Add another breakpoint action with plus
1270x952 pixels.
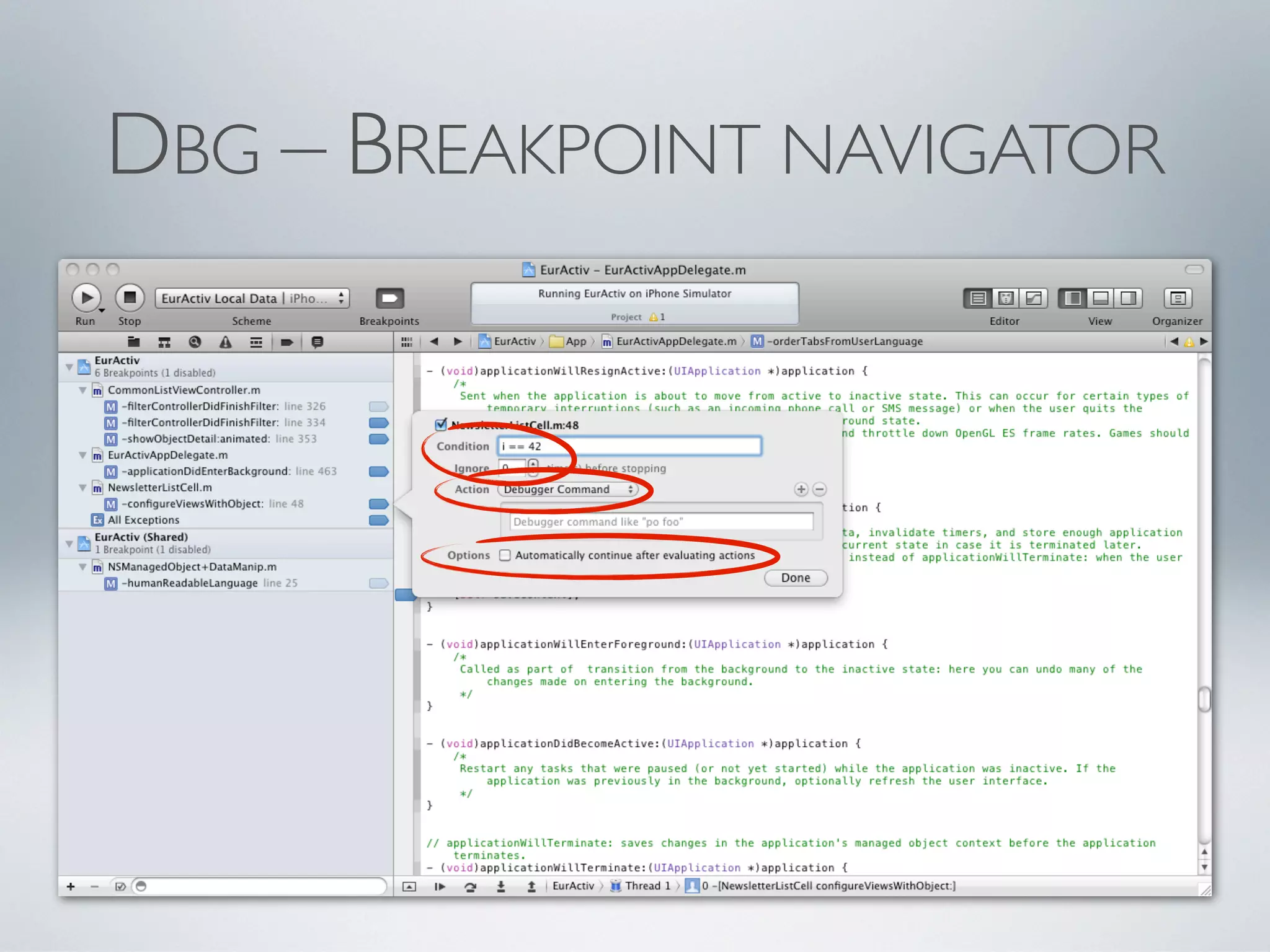coord(801,490)
